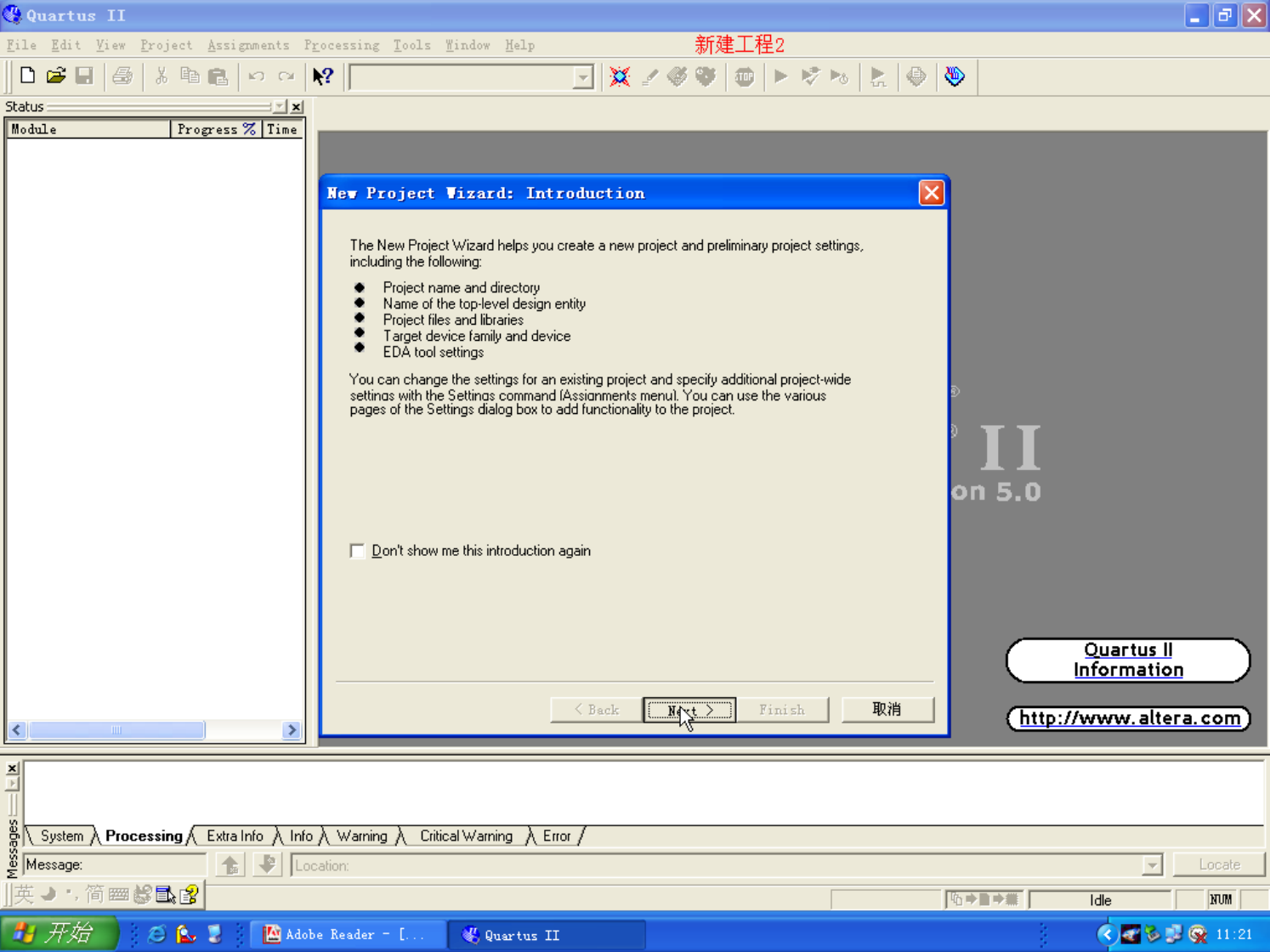This screenshot has height=952, width=1270.
Task: Click the play icon with a clock
Action: (840, 76)
